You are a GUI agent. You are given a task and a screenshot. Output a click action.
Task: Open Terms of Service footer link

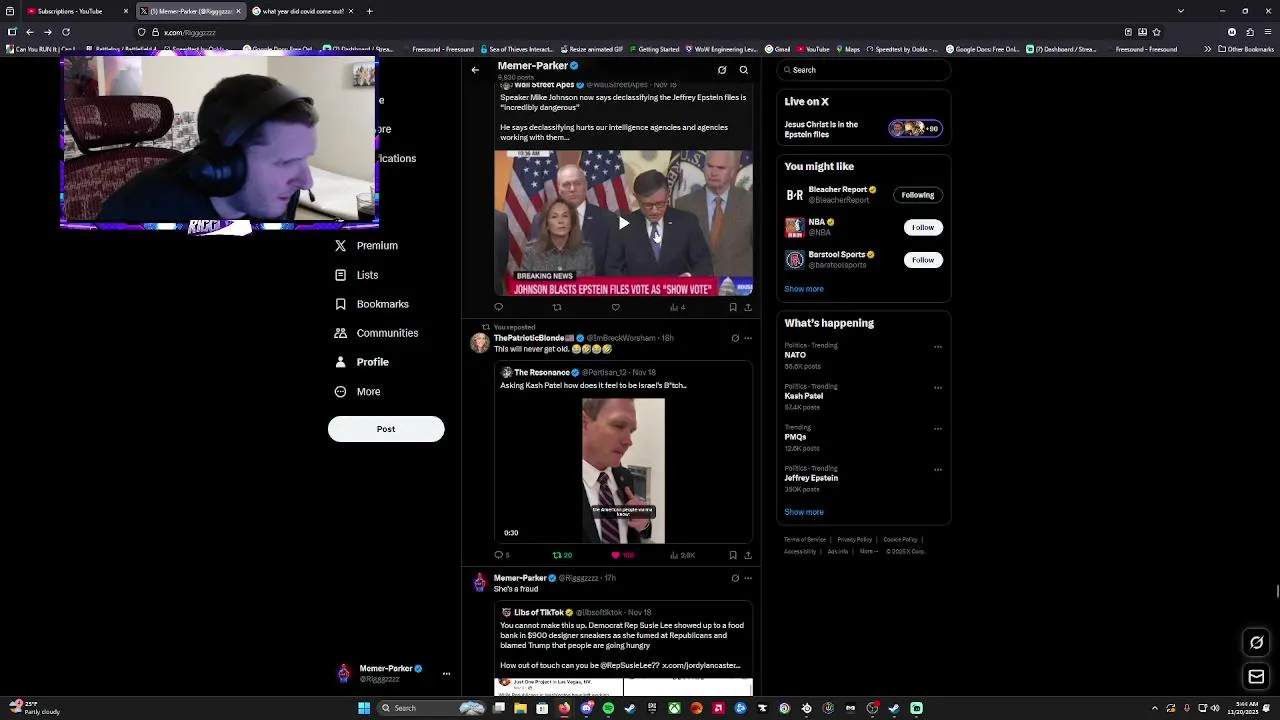[805, 540]
